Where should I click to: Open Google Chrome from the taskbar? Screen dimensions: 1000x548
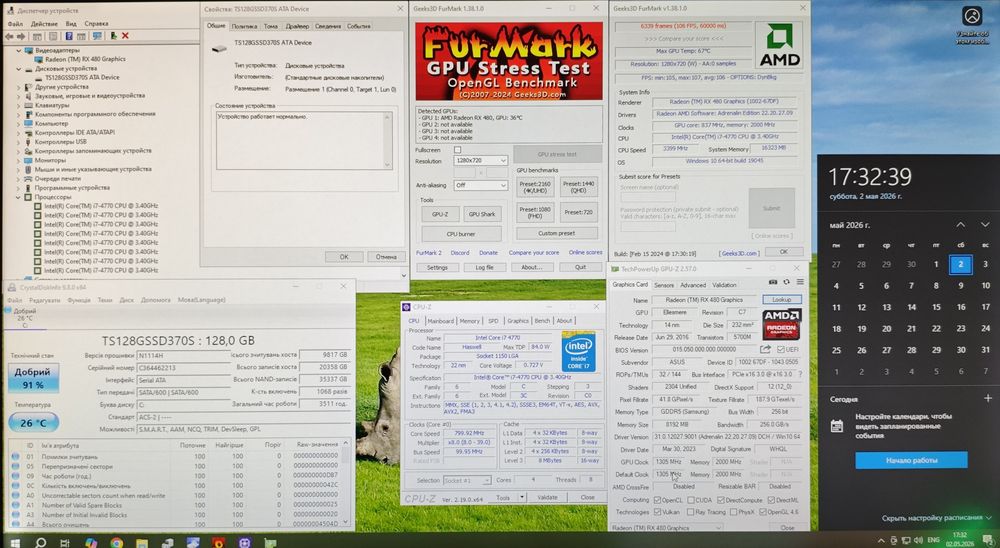[x=117, y=543]
